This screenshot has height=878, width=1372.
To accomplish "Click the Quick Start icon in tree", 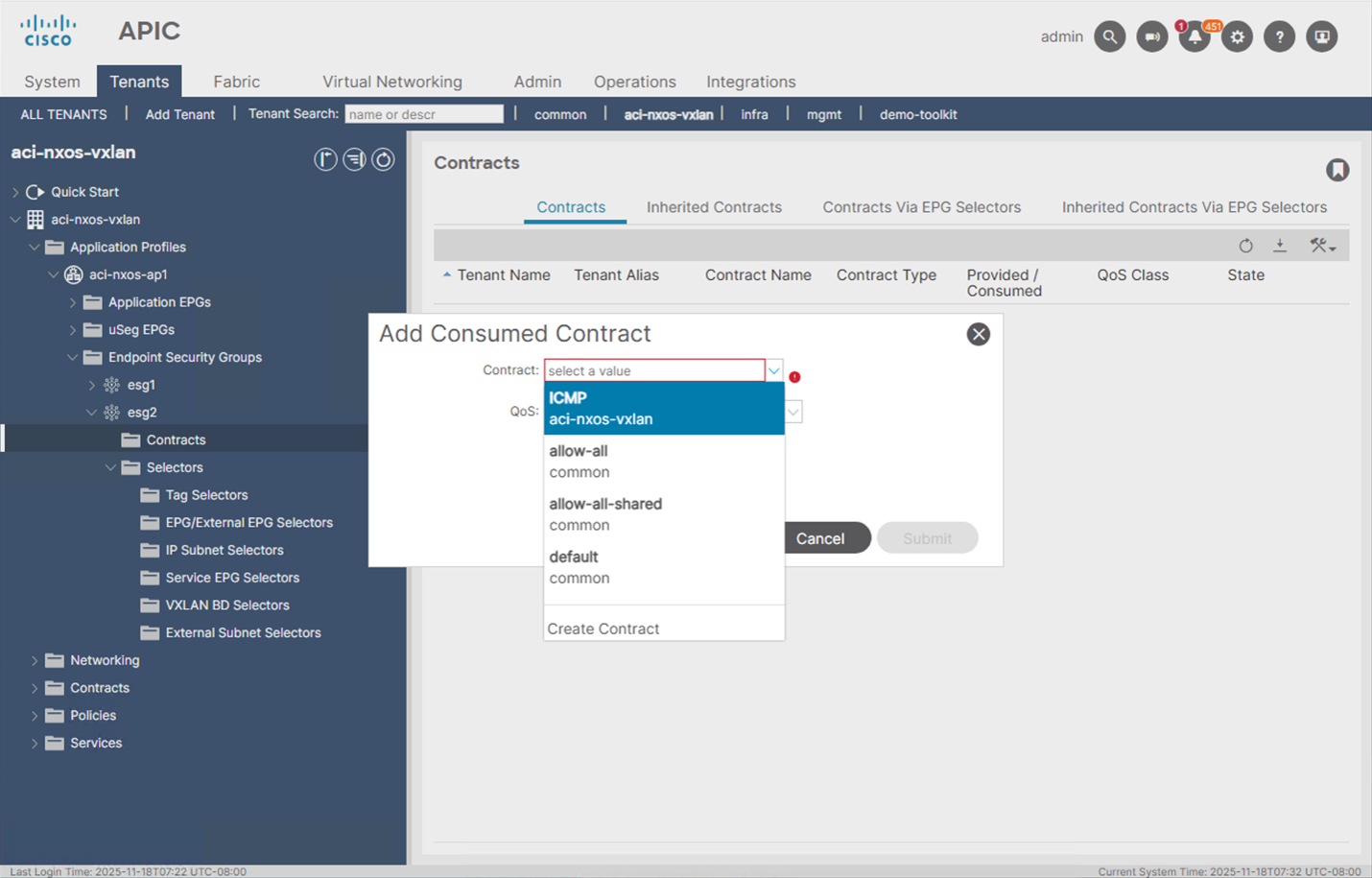I will click(x=35, y=192).
